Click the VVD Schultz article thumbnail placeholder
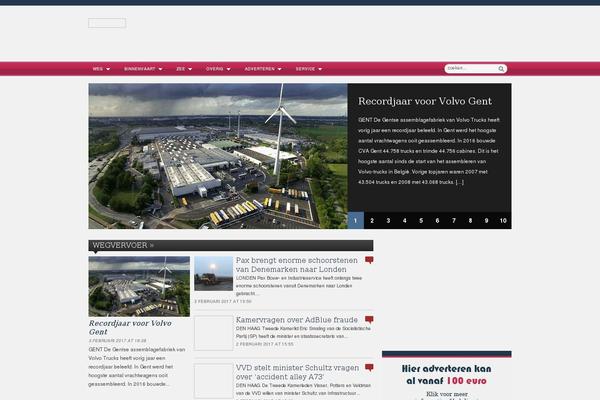 pos(214,381)
